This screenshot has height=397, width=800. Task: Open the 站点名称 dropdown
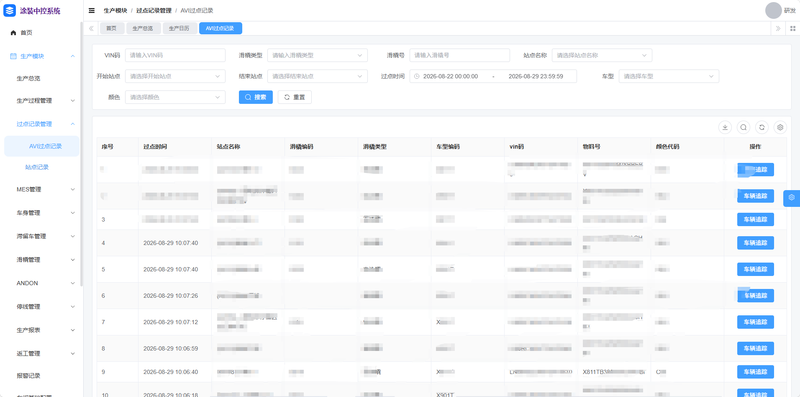[602, 55]
